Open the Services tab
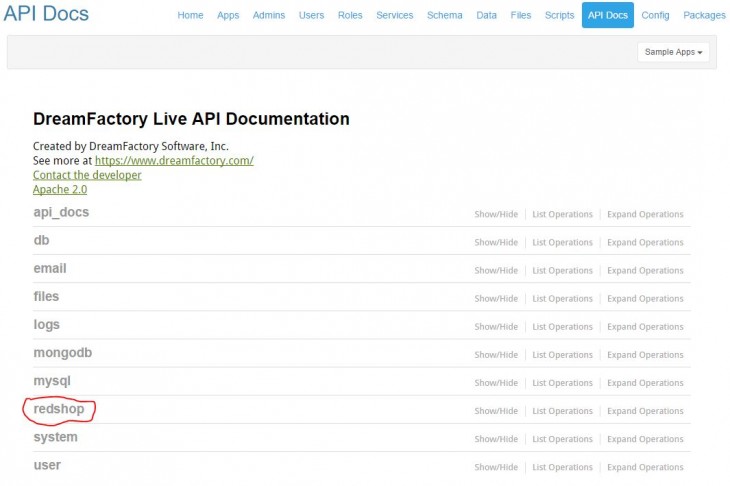This screenshot has width=730, height=486. pyautogui.click(x=394, y=16)
